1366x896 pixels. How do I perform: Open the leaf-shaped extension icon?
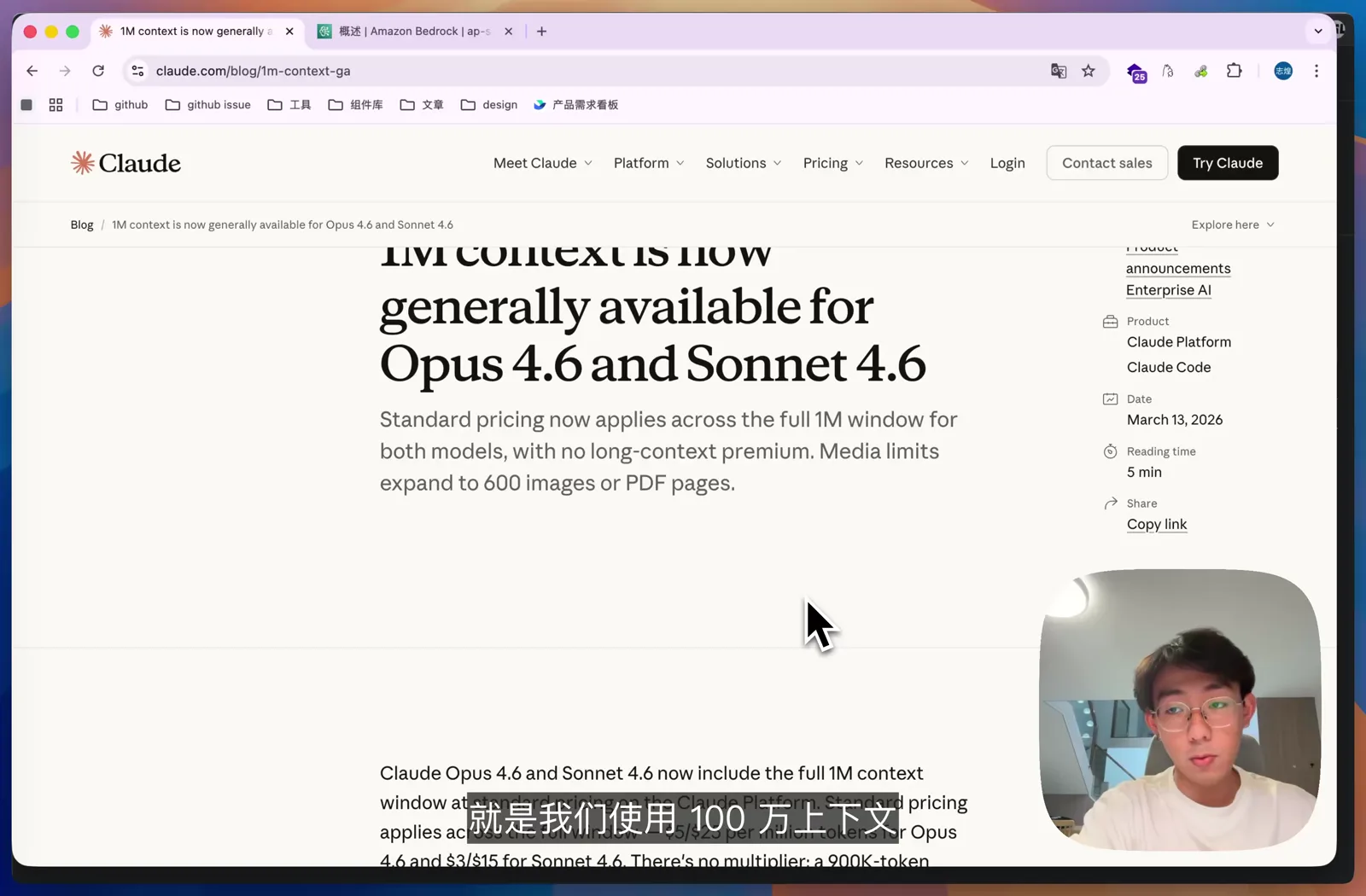pos(1201,71)
